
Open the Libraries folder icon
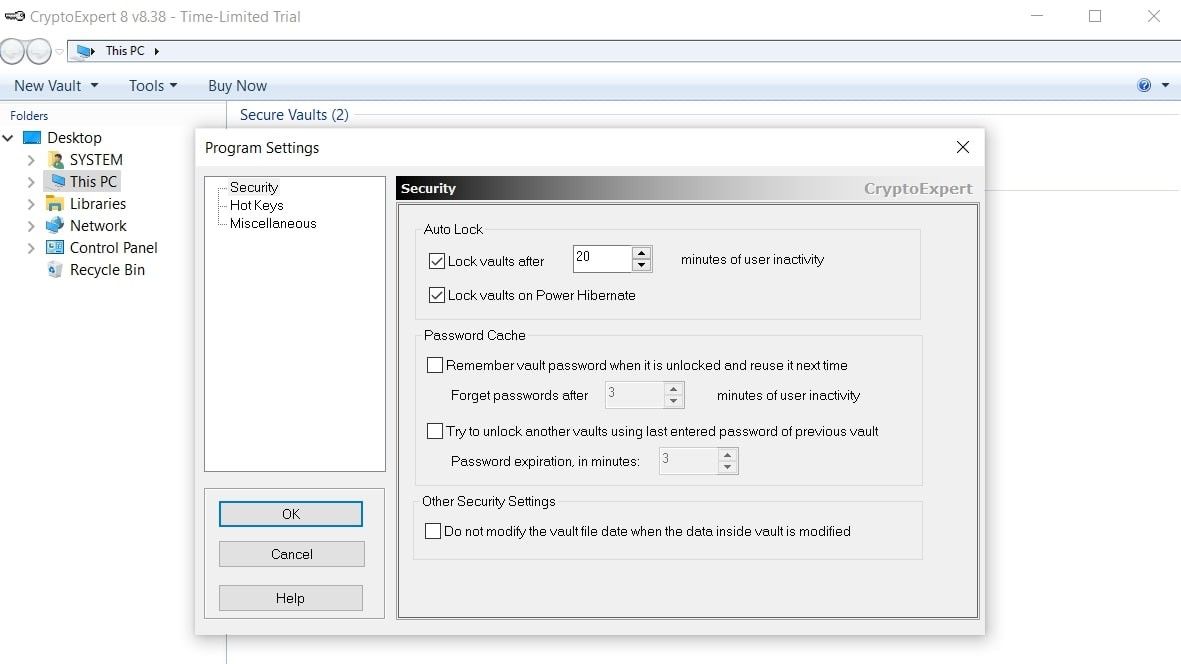54,203
